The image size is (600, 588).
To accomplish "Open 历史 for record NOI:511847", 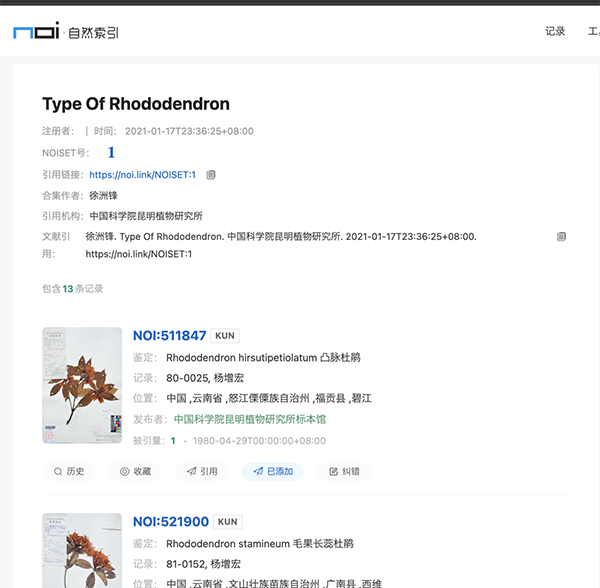I will [x=69, y=471].
